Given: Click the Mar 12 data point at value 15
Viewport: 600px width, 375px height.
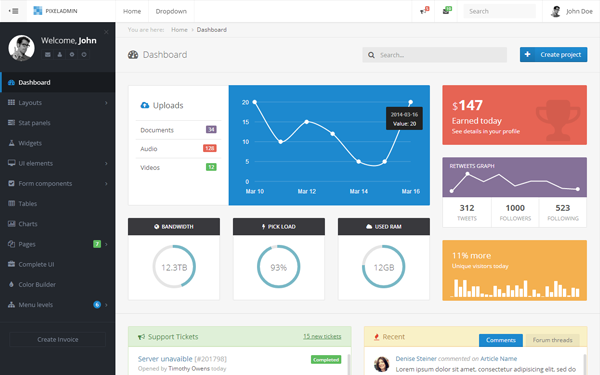Looking at the screenshot, I should (307, 122).
